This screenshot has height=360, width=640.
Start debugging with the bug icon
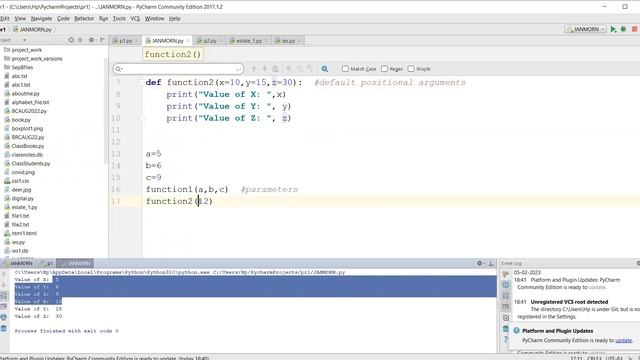tap(623, 29)
